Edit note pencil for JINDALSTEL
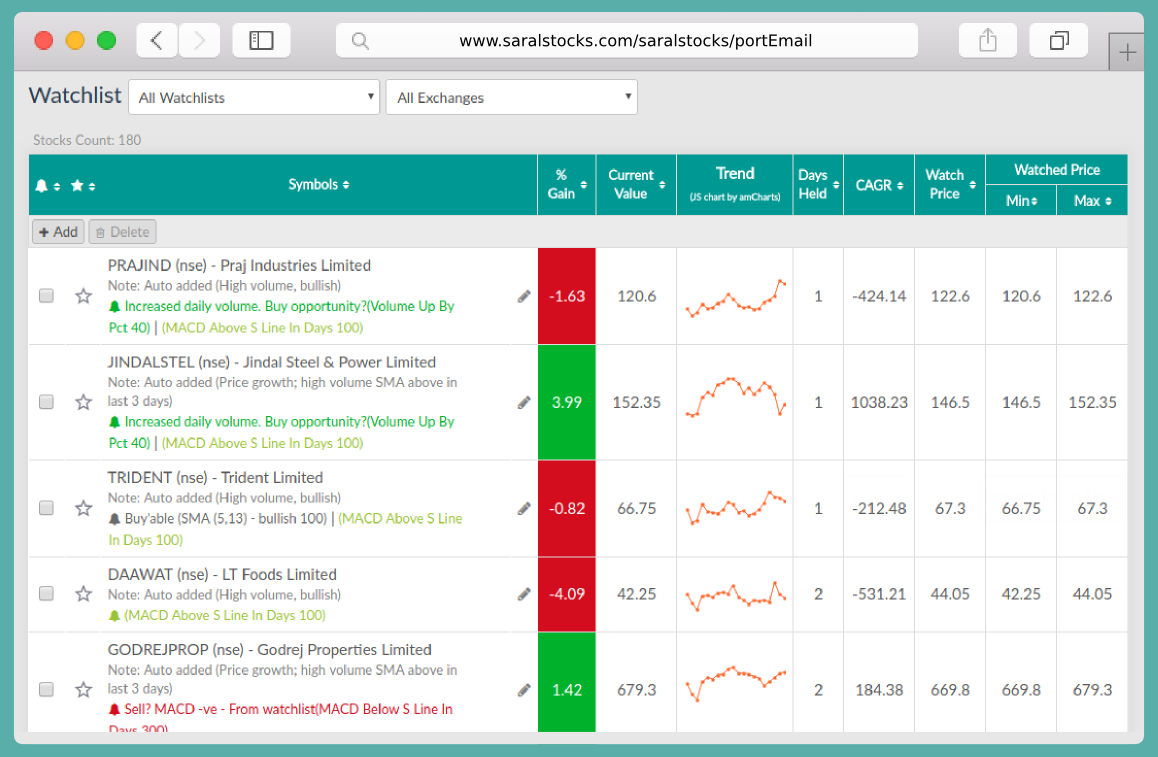 pyautogui.click(x=524, y=402)
